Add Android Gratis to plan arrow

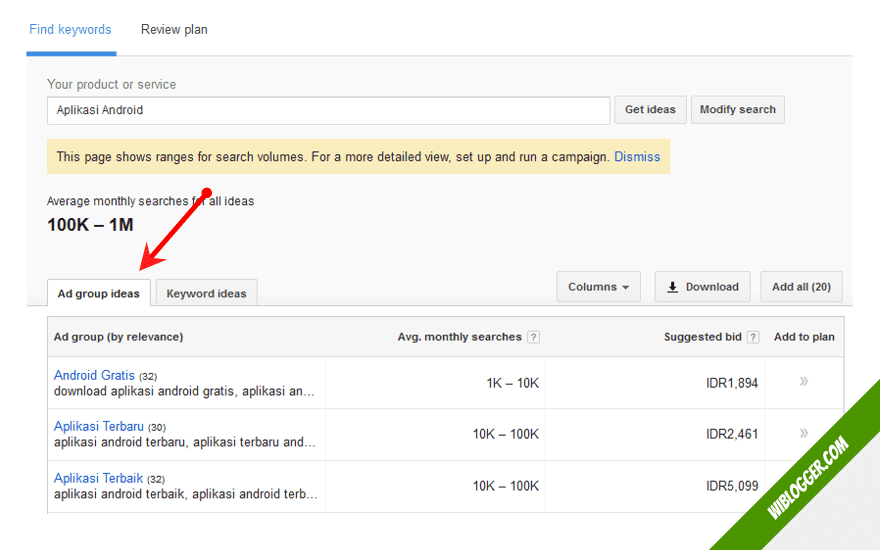pos(804,382)
